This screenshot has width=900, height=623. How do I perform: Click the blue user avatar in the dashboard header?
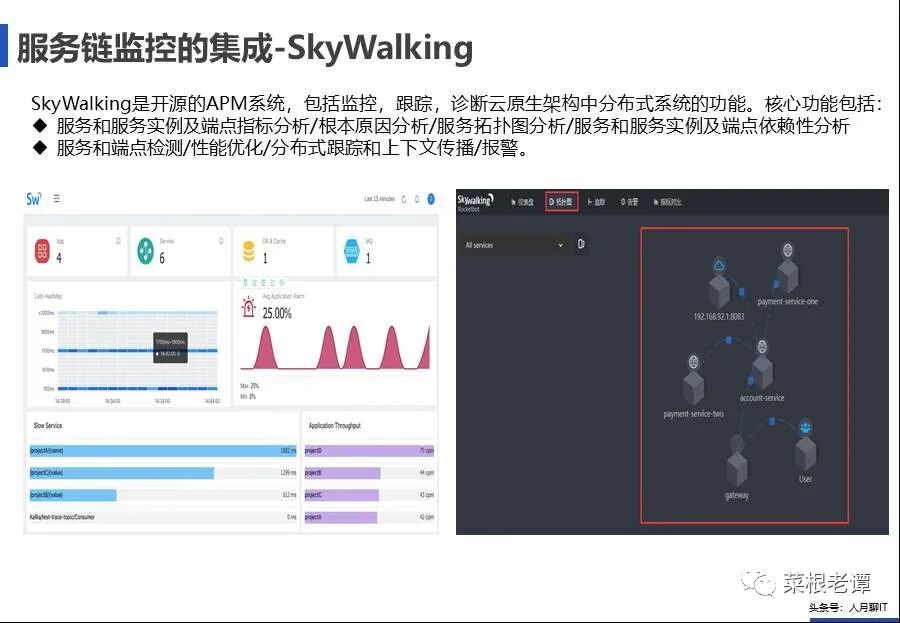point(431,199)
